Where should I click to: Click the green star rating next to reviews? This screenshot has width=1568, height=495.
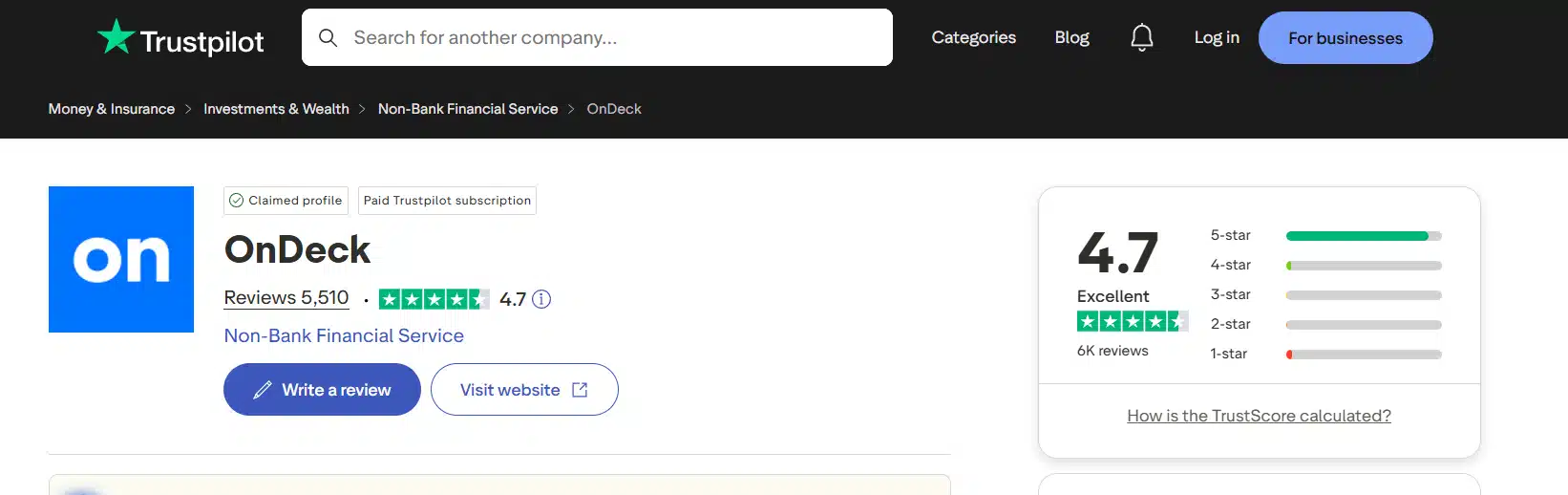tap(434, 299)
